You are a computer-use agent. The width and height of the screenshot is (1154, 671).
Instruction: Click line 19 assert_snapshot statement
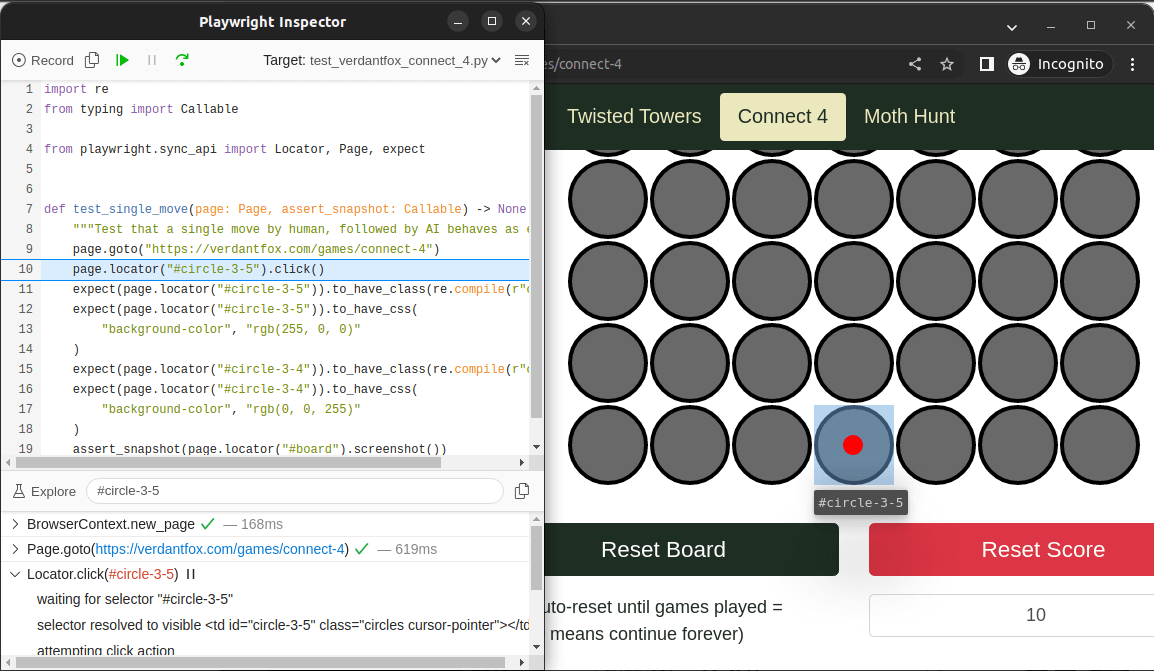(259, 449)
